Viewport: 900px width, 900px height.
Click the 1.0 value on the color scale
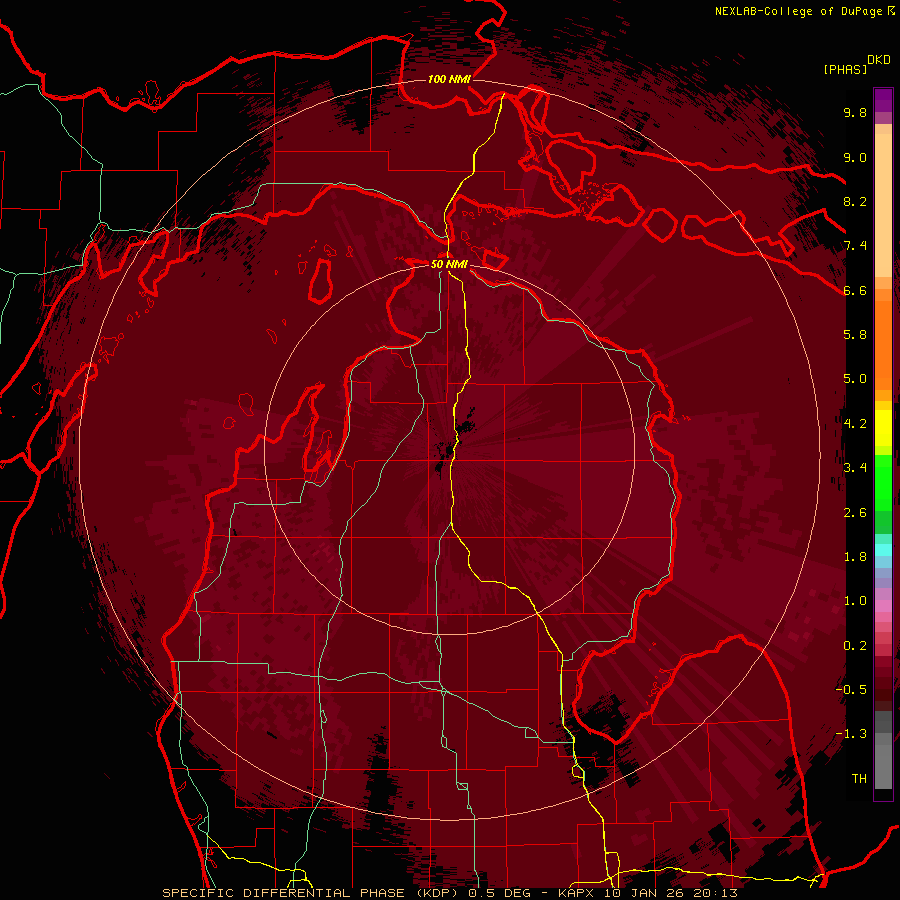pyautogui.click(x=855, y=601)
